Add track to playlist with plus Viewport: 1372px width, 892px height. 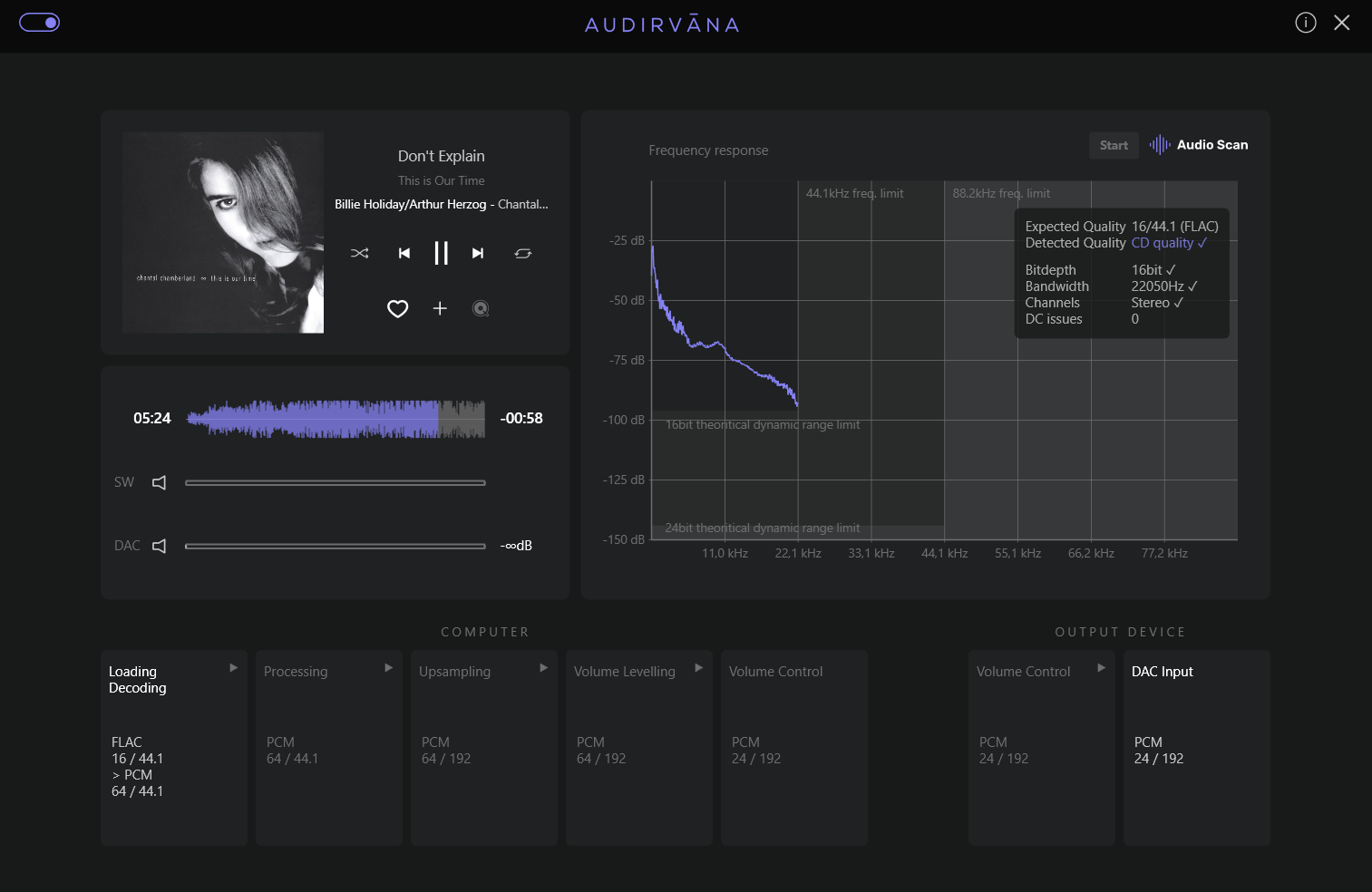[x=440, y=308]
